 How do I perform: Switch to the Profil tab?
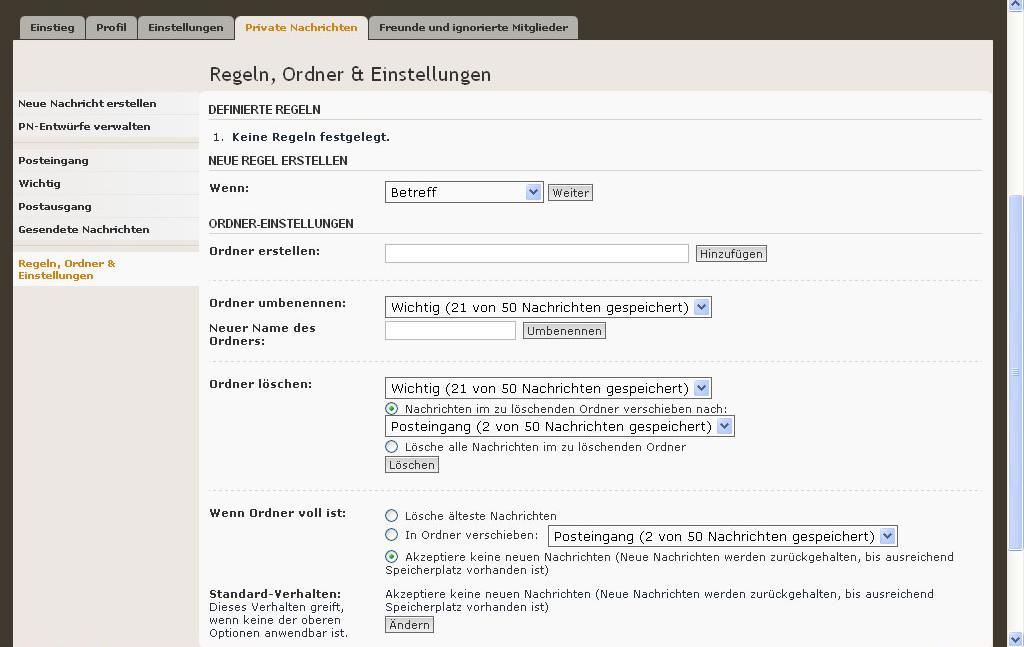coord(111,28)
